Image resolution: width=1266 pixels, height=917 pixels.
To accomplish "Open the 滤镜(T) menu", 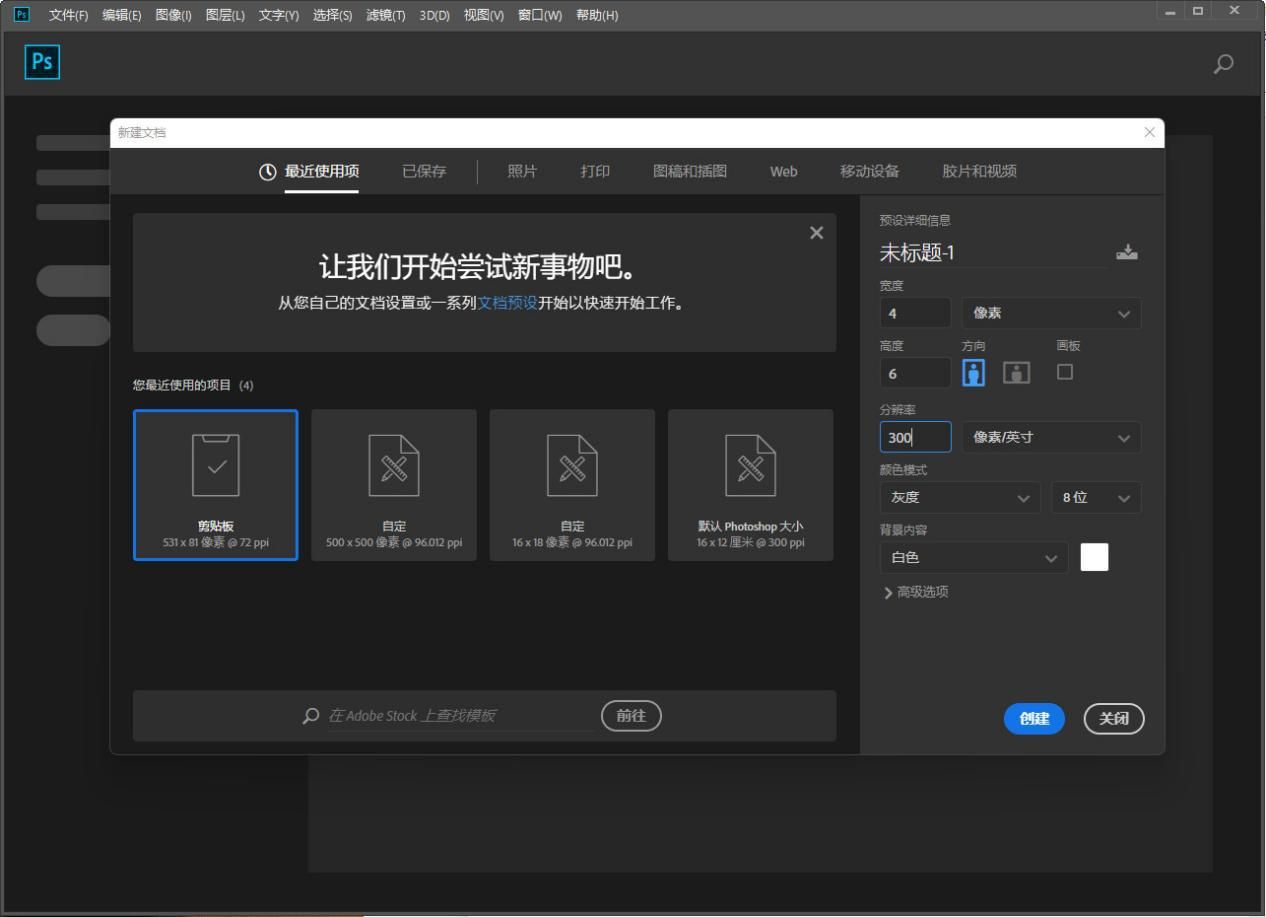I will click(x=386, y=15).
